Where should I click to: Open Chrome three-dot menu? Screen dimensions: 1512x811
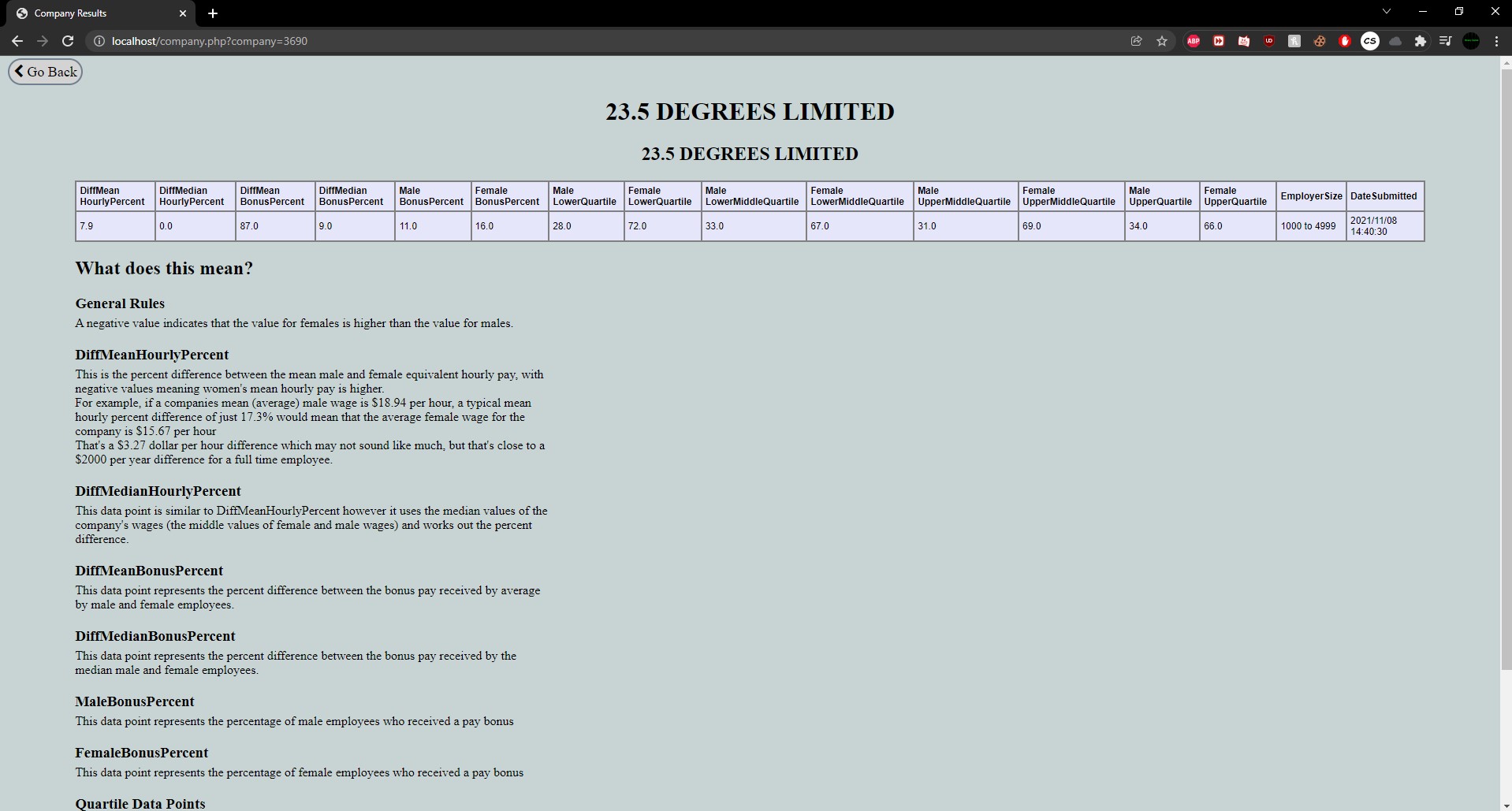coord(1496,41)
